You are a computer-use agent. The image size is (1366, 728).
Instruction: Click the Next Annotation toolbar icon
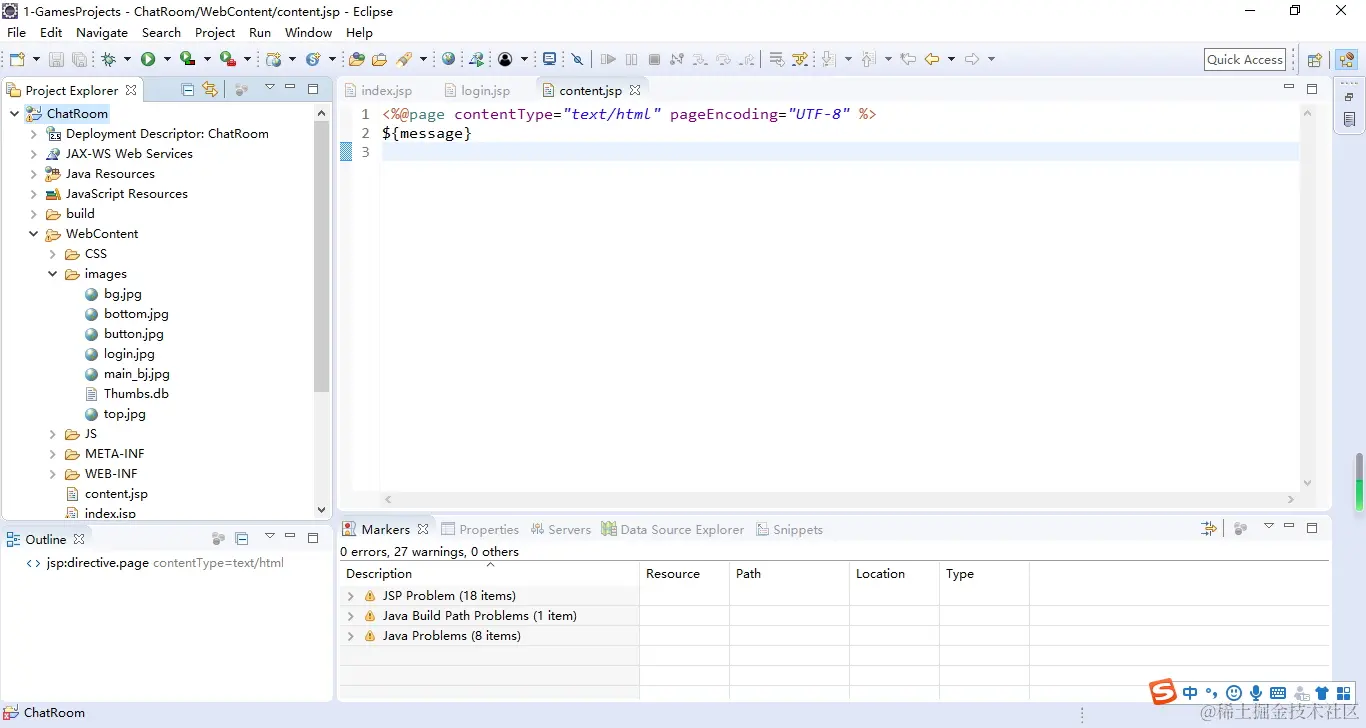coord(828,59)
